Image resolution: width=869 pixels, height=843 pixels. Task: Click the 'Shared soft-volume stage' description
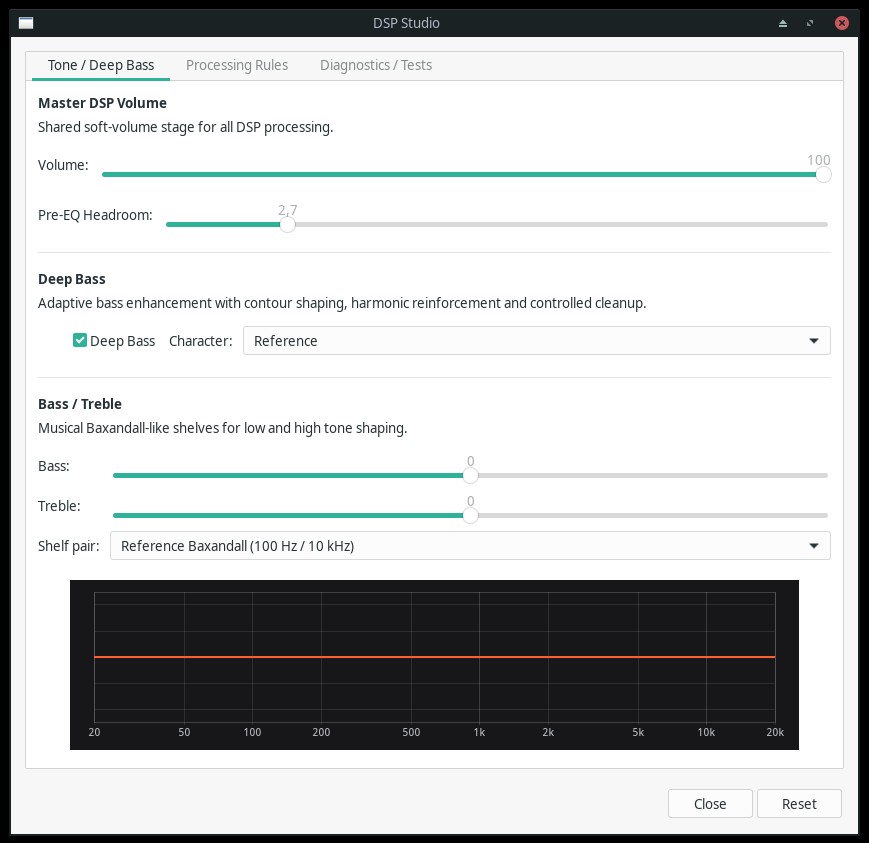(x=186, y=127)
